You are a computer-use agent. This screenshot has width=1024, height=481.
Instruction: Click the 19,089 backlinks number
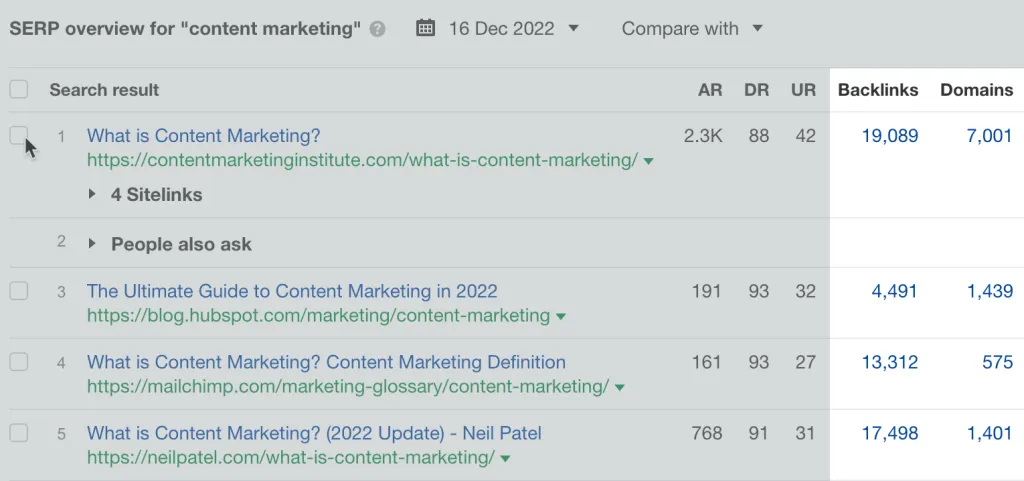(889, 136)
